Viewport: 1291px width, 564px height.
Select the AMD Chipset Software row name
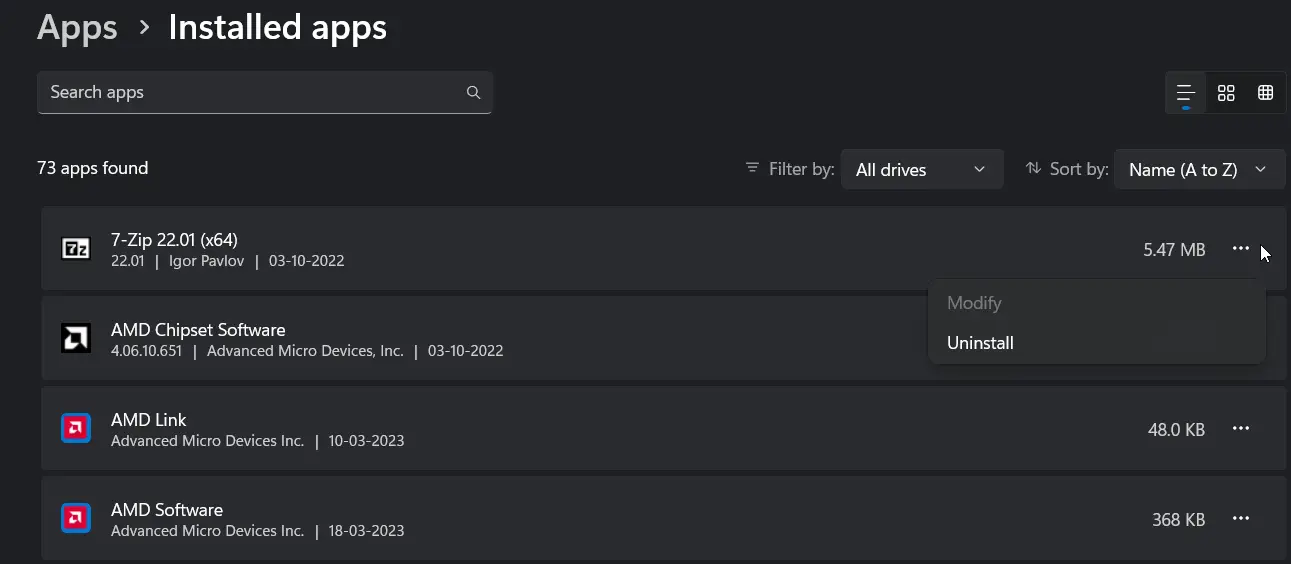[x=198, y=330]
